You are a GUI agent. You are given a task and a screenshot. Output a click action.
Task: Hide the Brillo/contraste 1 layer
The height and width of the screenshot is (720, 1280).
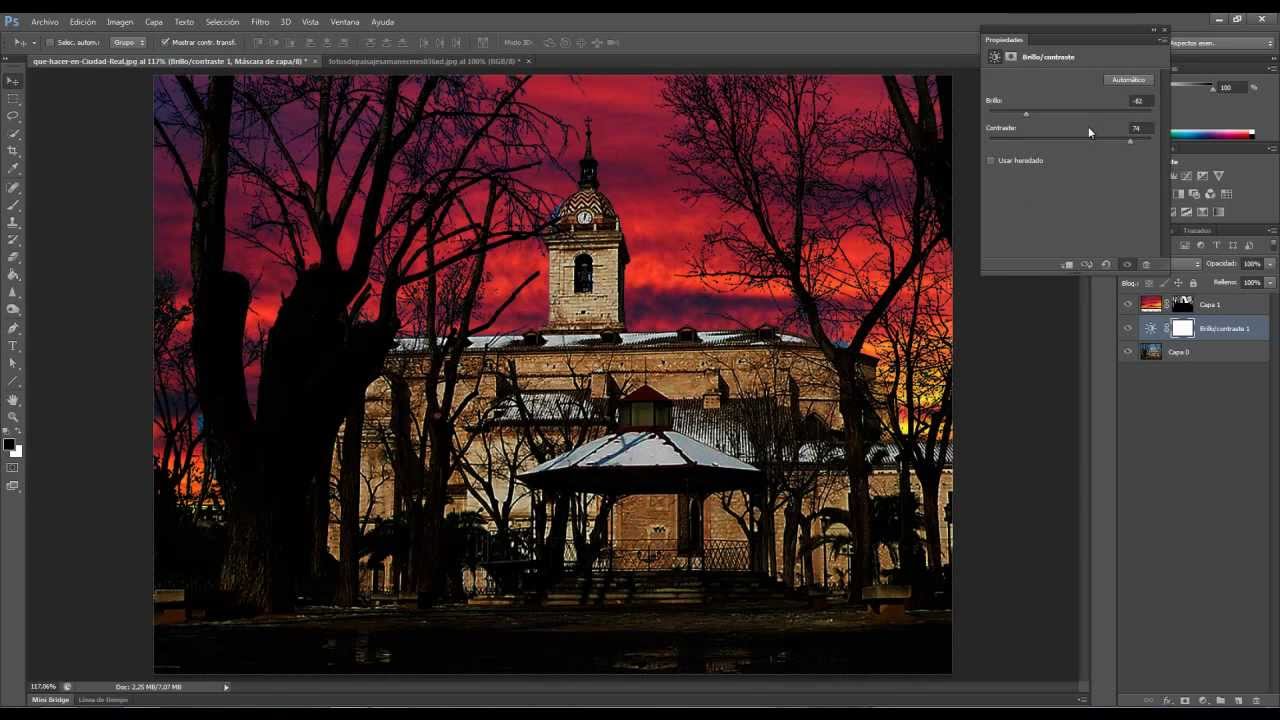[x=1128, y=328]
